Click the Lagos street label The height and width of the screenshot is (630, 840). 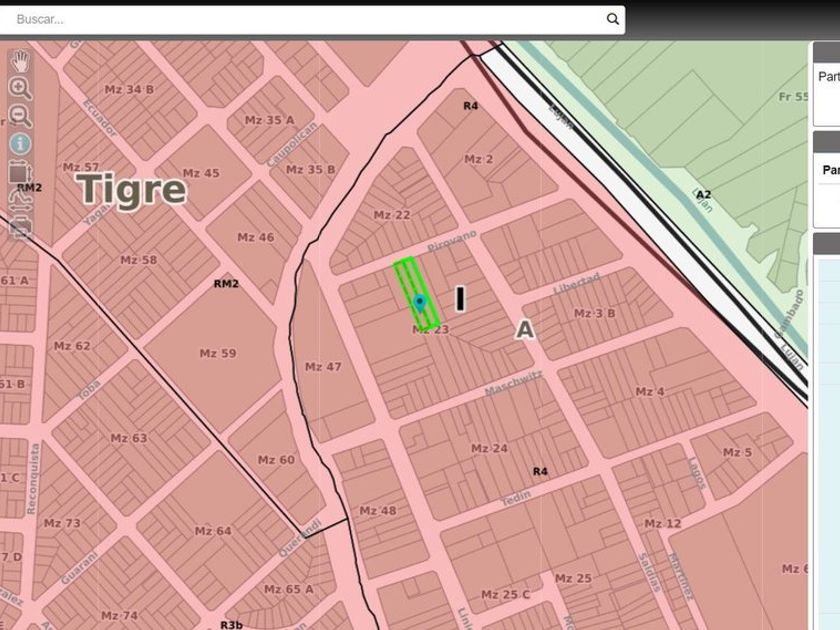697,473
